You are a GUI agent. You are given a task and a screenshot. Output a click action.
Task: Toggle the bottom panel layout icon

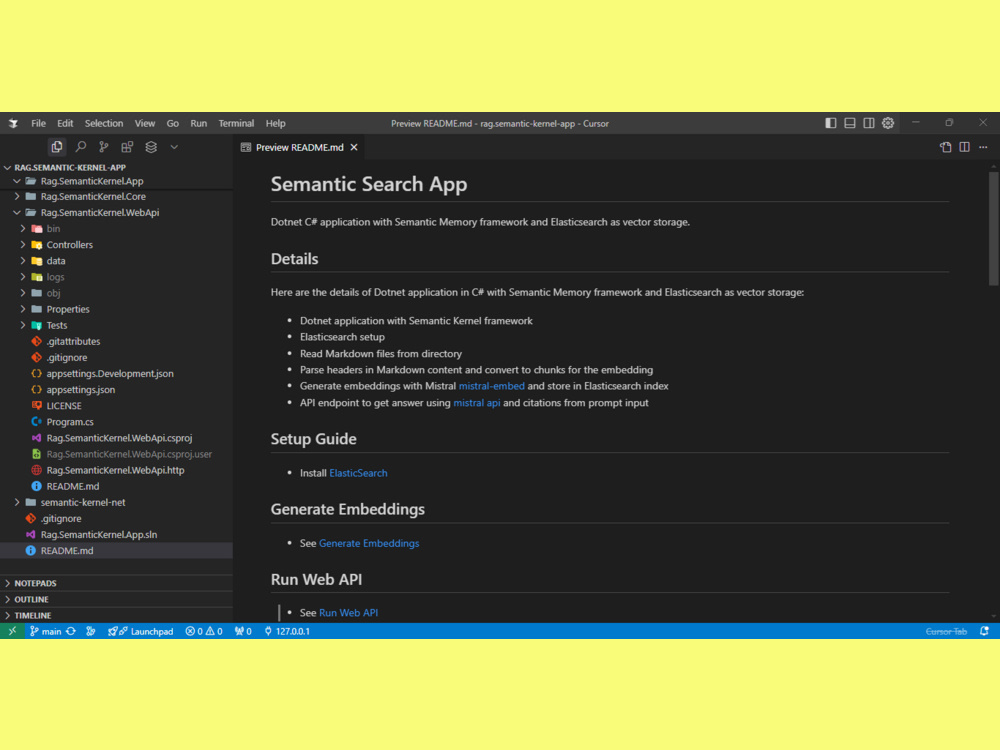point(849,123)
